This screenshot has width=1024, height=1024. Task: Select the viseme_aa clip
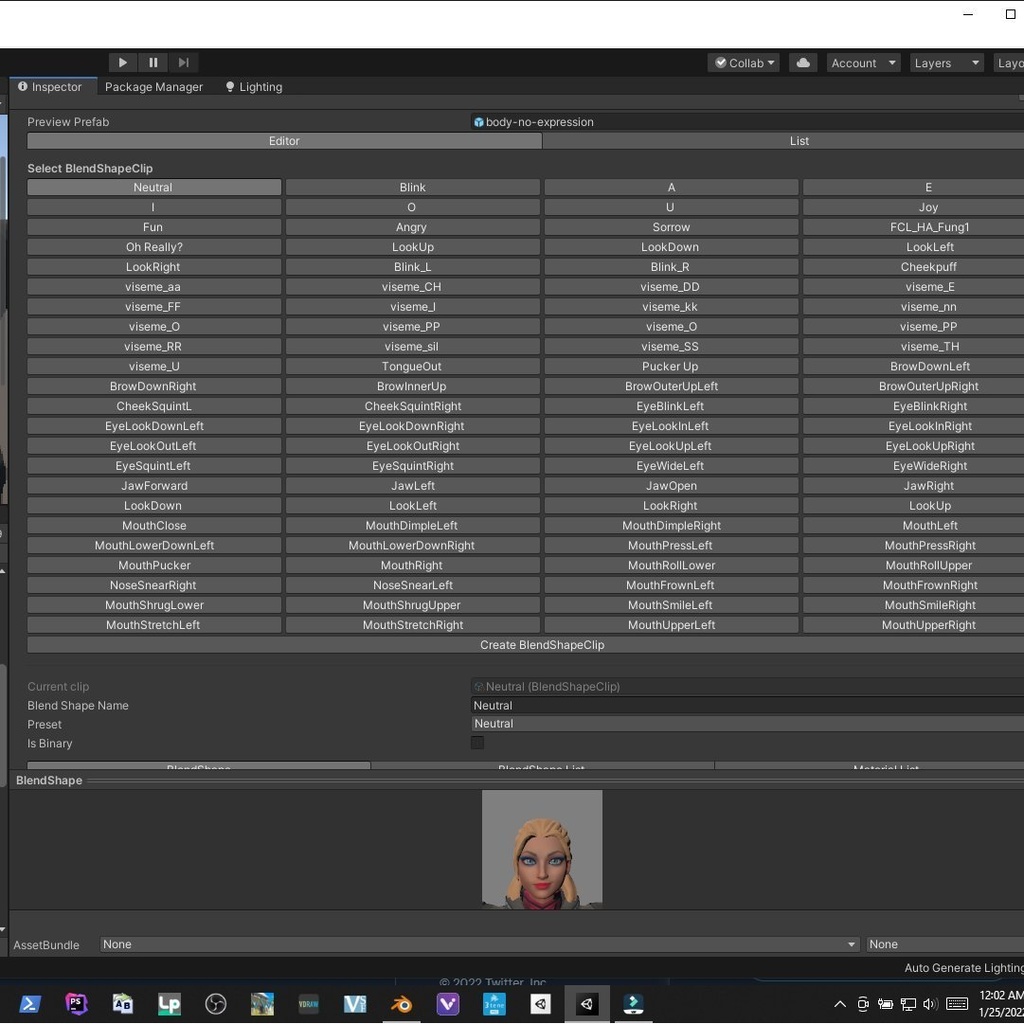154,287
